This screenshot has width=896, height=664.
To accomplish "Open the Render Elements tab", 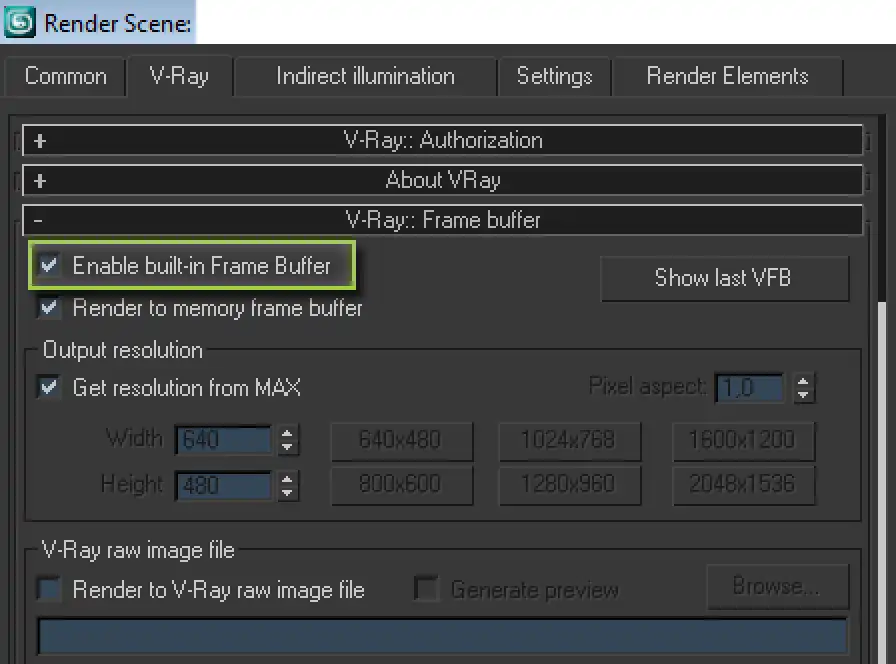I will coord(727,76).
